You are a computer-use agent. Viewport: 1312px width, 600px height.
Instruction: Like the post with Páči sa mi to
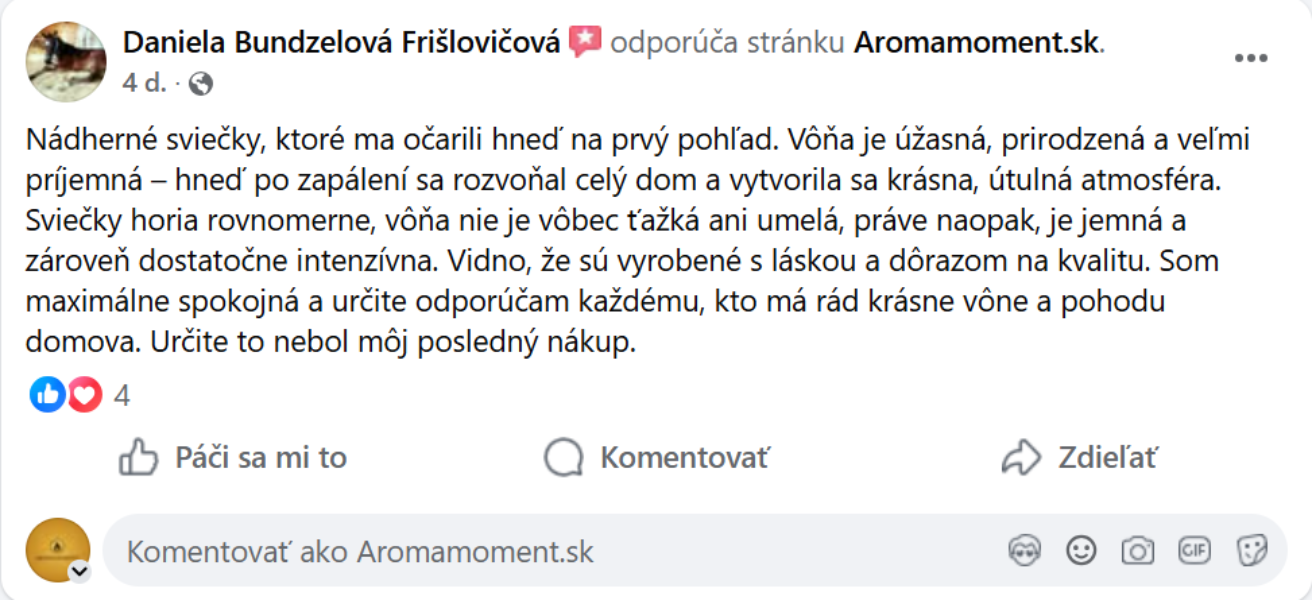[233, 458]
